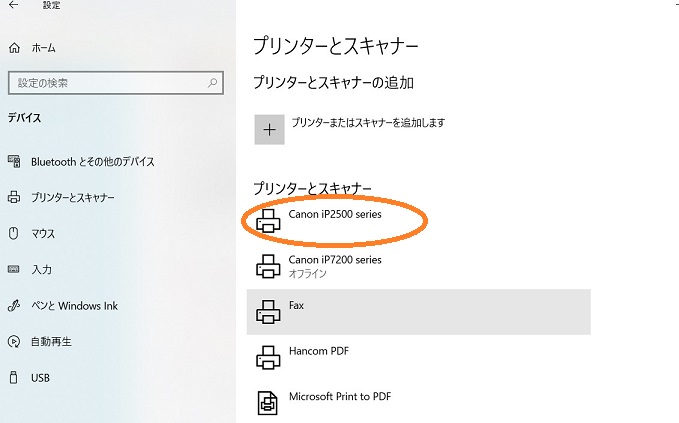Viewport: 679px width, 423px height.
Task: Select プリンターとスキャナー in the sidebar
Action: point(73,197)
